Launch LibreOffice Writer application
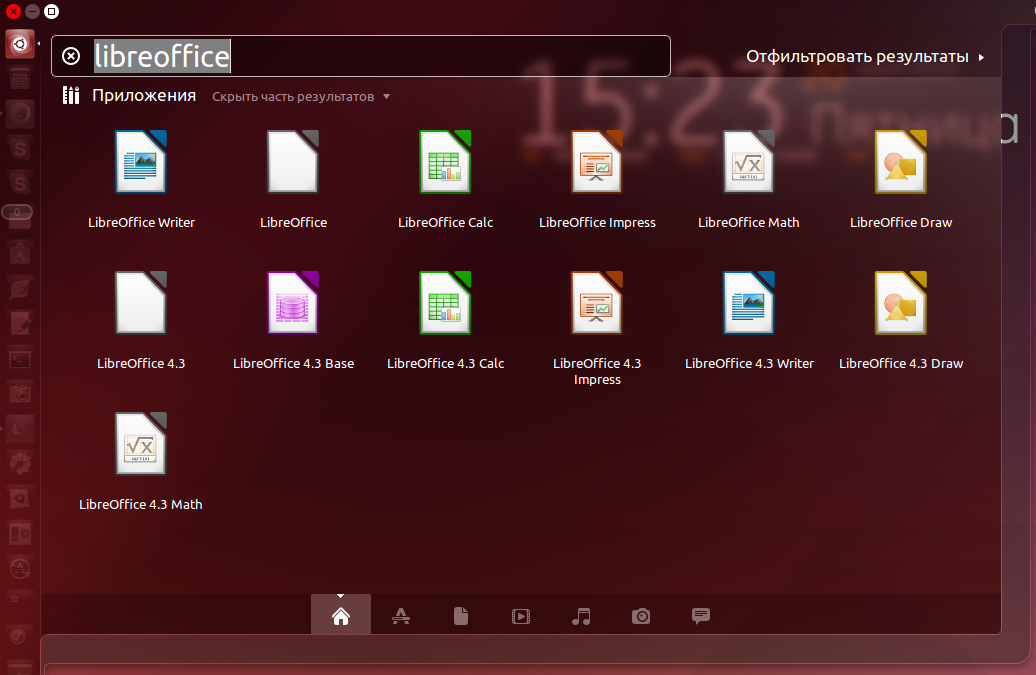This screenshot has height=675, width=1036. (141, 162)
